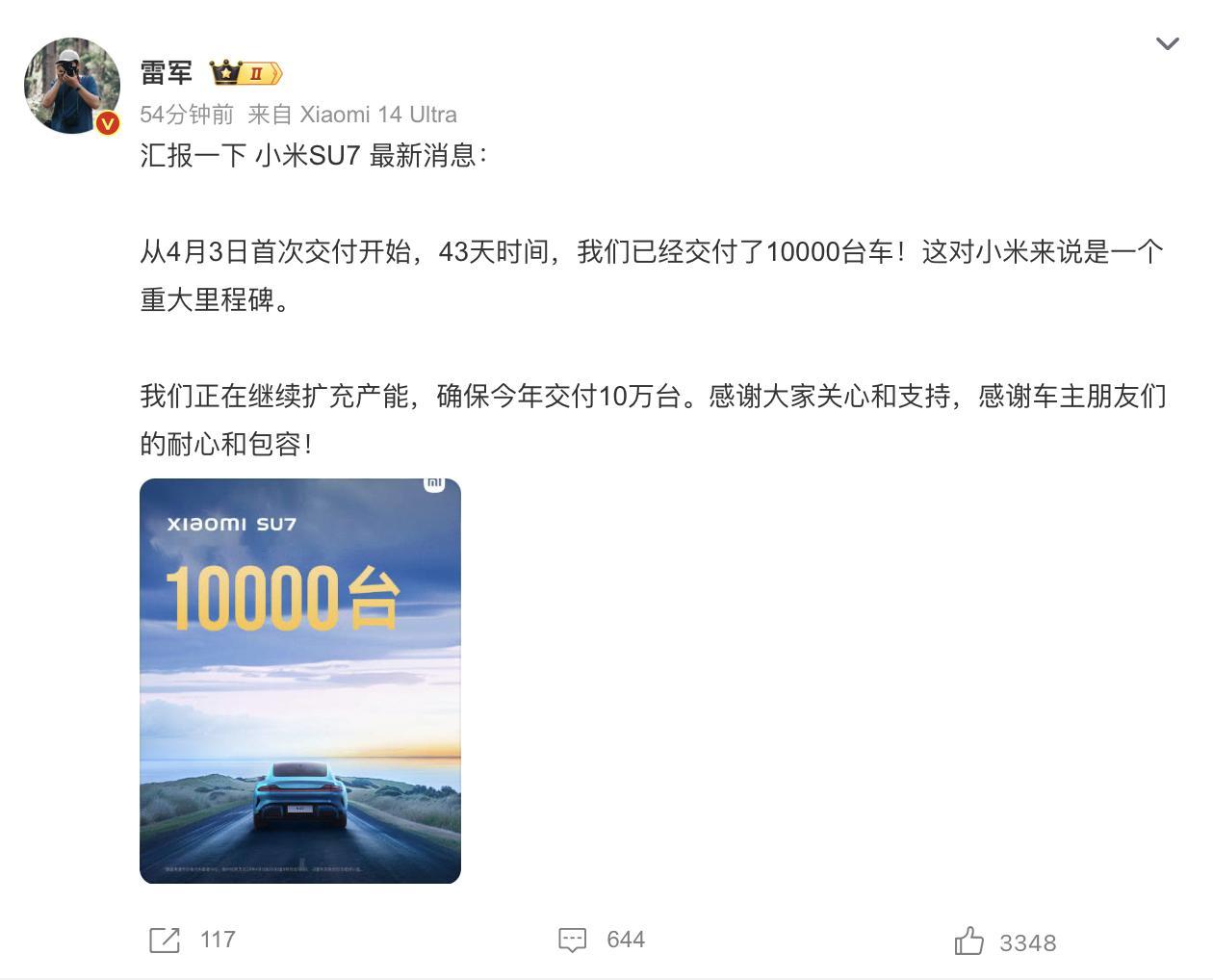
Task: Click the repost count 117
Action: [218, 940]
